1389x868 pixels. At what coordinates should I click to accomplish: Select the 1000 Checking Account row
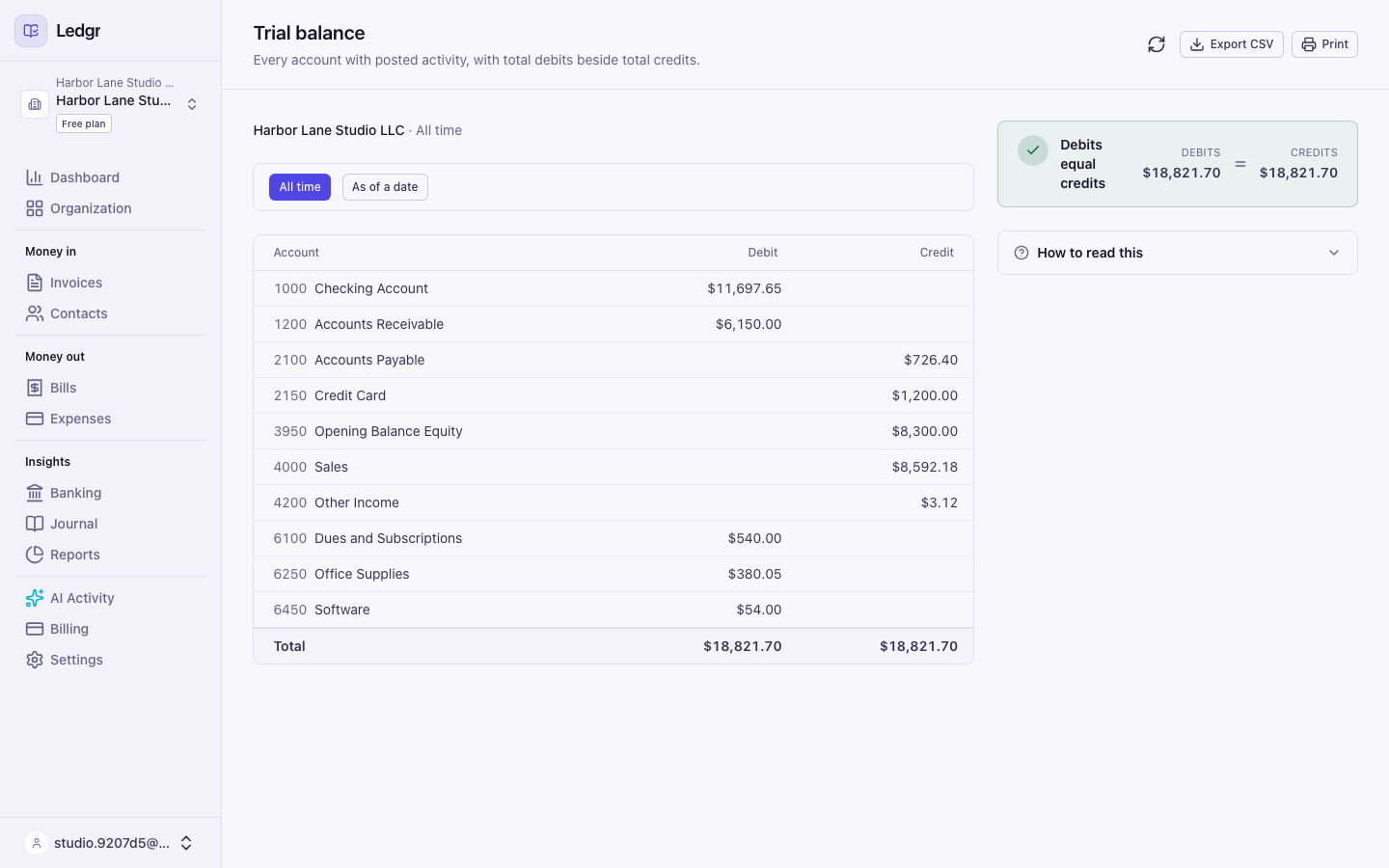point(613,288)
